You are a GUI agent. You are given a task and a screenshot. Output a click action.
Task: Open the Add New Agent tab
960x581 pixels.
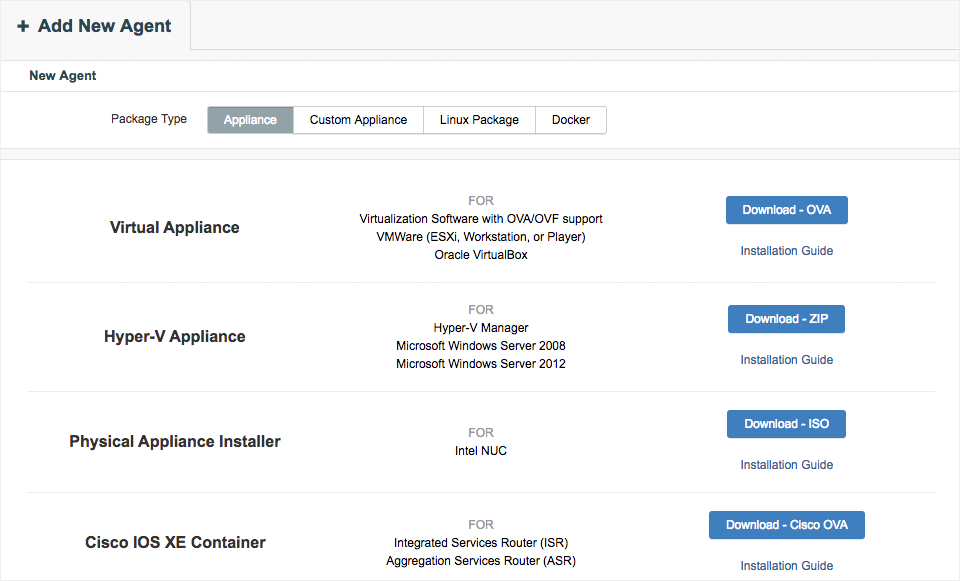(104, 26)
